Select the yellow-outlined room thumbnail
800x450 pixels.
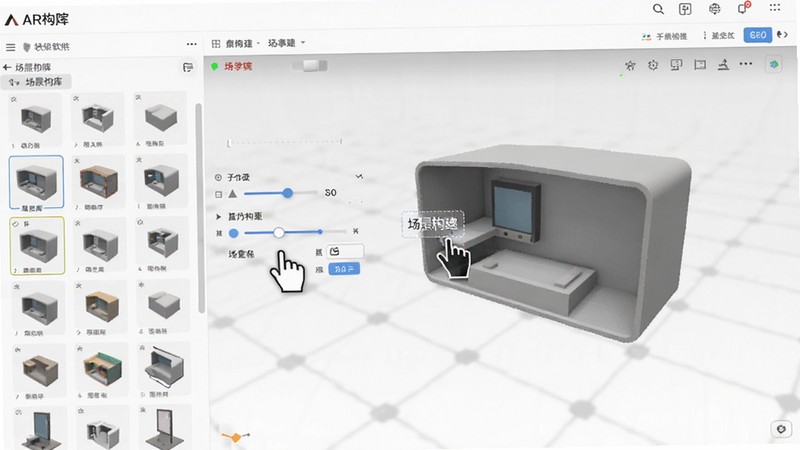point(37,245)
